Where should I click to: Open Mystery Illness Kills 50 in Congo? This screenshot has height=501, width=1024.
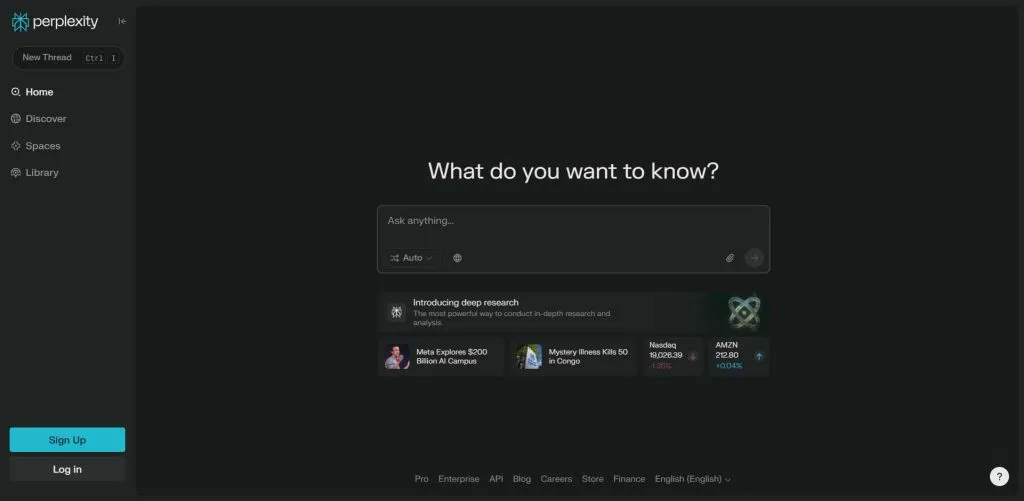573,357
